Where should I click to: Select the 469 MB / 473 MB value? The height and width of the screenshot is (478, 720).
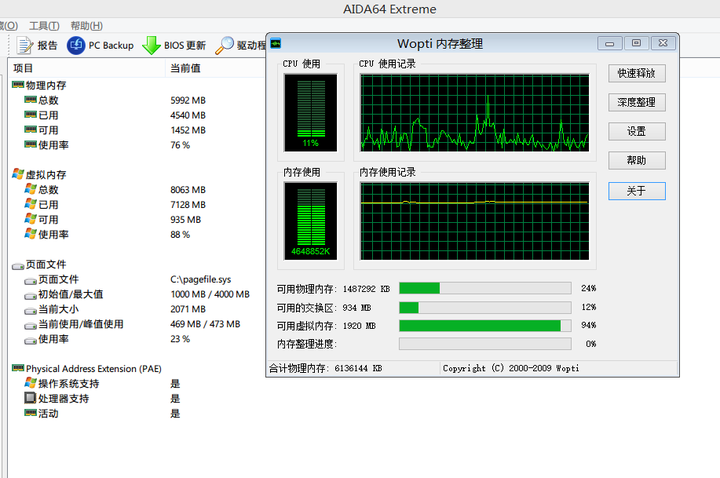205,324
